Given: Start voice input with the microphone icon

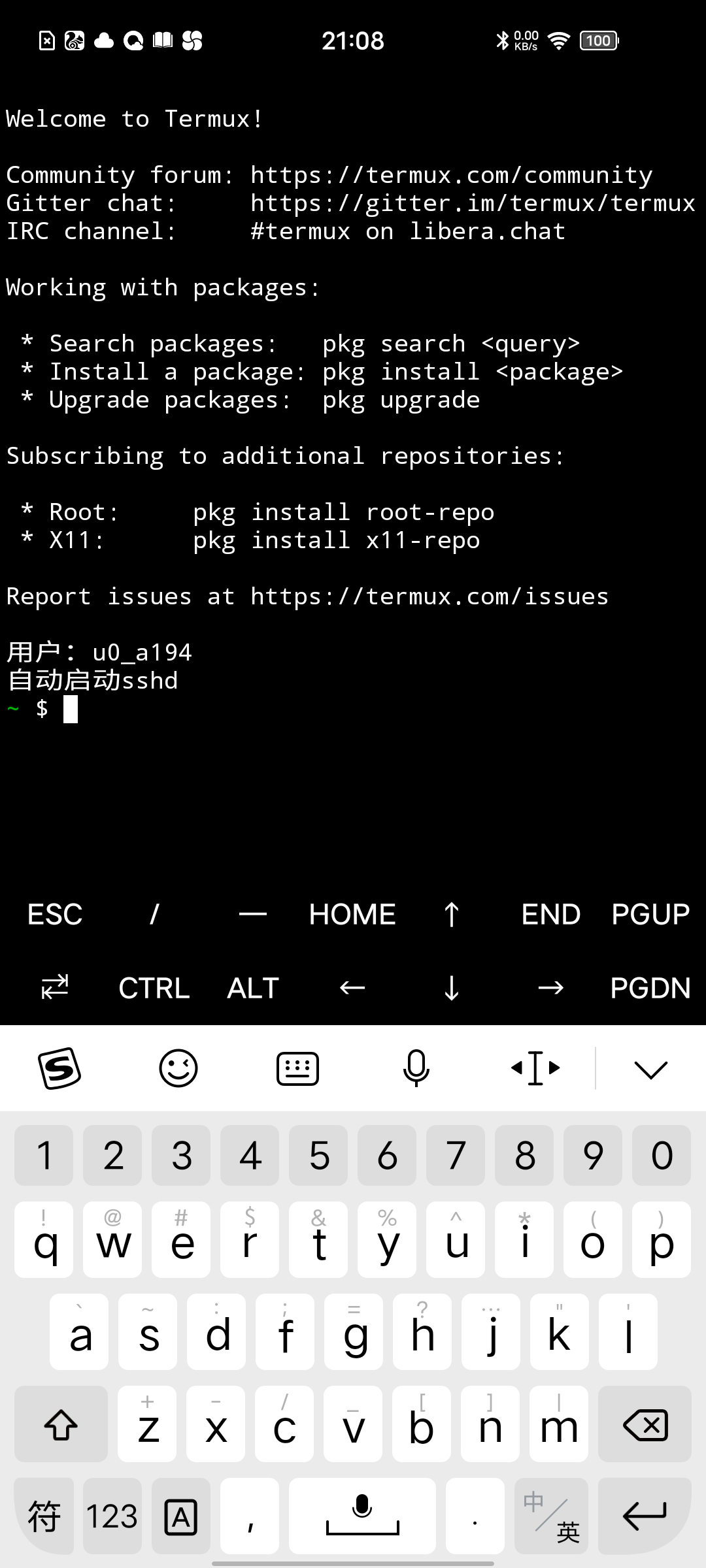Looking at the screenshot, I should click(416, 1069).
